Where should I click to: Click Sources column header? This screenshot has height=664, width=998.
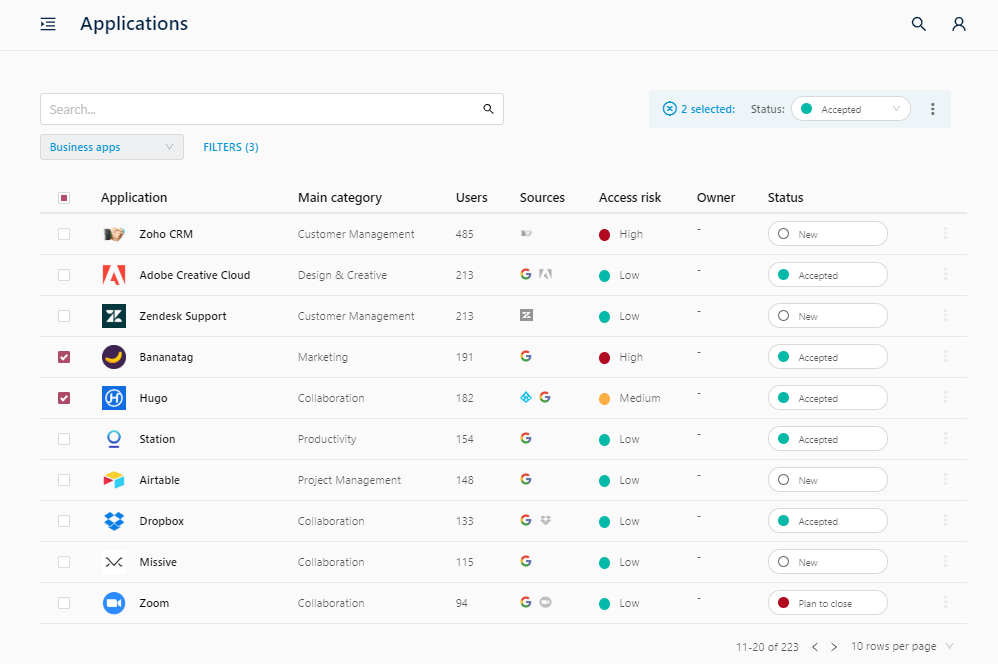point(542,197)
